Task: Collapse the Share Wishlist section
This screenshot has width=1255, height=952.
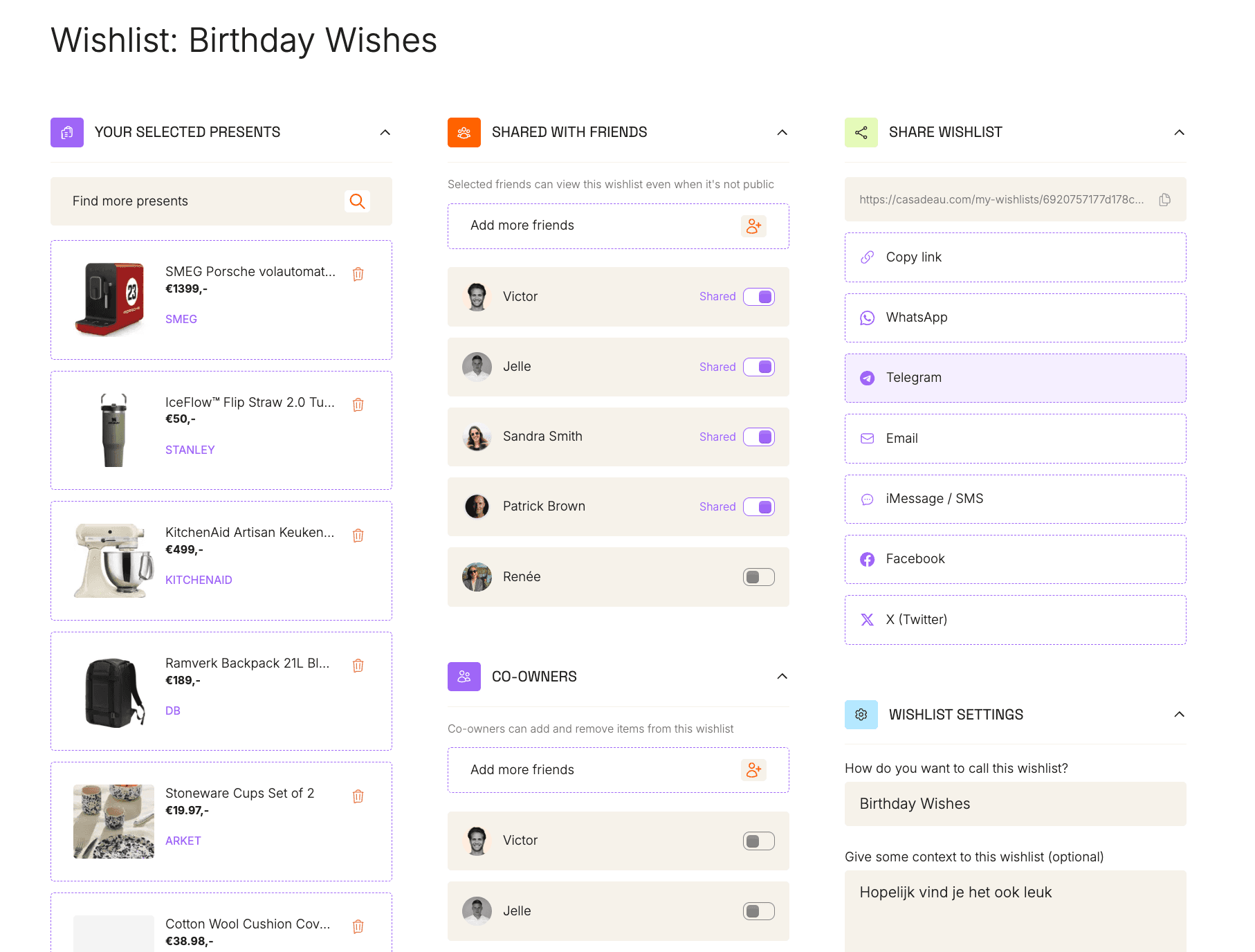Action: tap(1179, 132)
